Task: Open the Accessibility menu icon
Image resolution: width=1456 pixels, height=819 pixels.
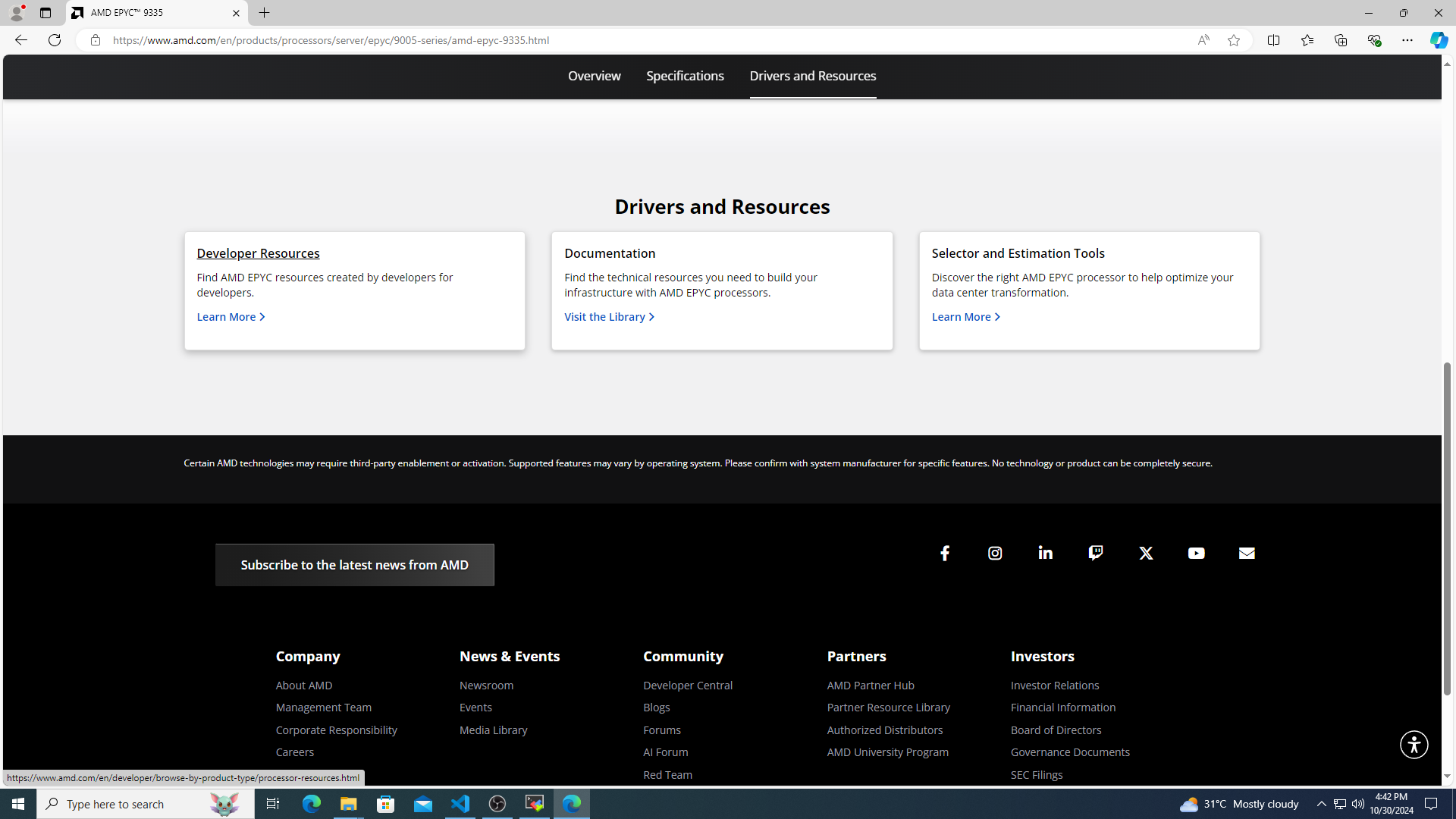Action: point(1414,745)
